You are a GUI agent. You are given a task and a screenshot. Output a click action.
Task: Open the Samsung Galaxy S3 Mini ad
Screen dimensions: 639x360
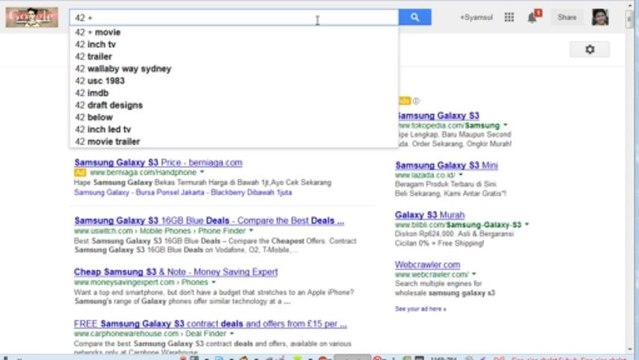click(446, 165)
